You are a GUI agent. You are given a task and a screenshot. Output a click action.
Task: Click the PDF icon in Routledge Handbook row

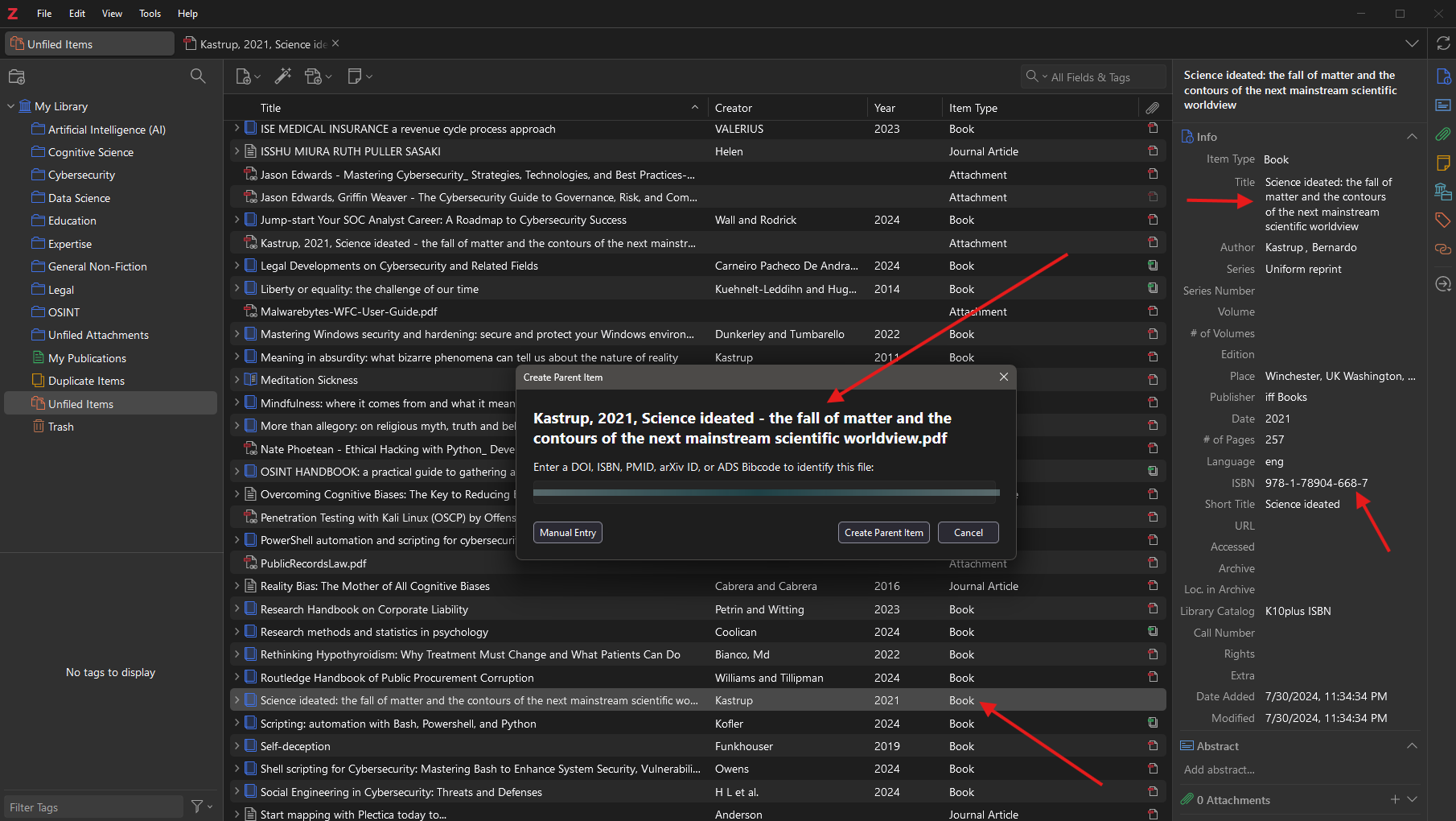(x=1153, y=678)
